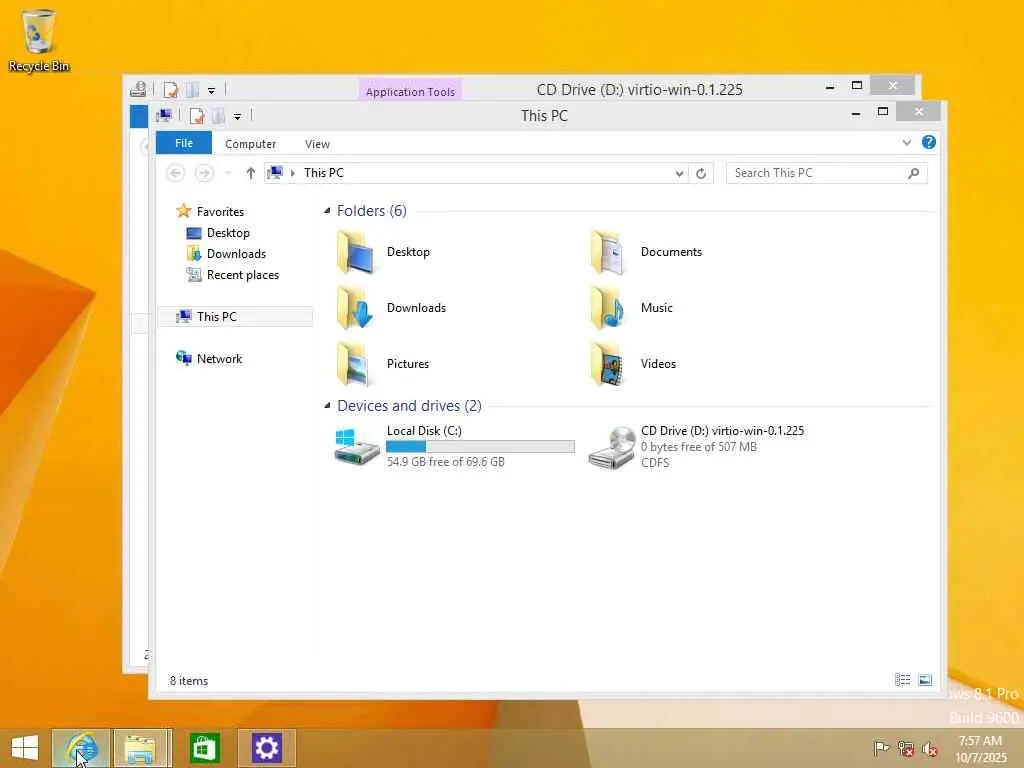Open the View ribbon tab
This screenshot has width=1024, height=768.
coord(317,144)
